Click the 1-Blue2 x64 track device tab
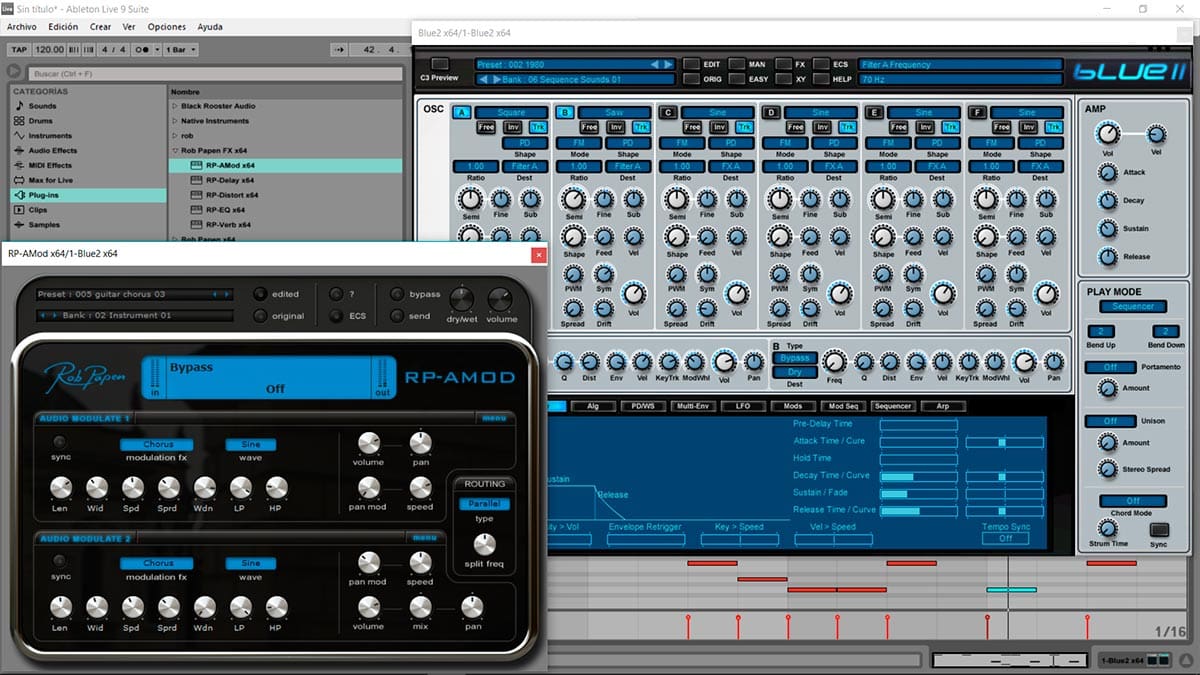The image size is (1200, 675). coord(1135,660)
